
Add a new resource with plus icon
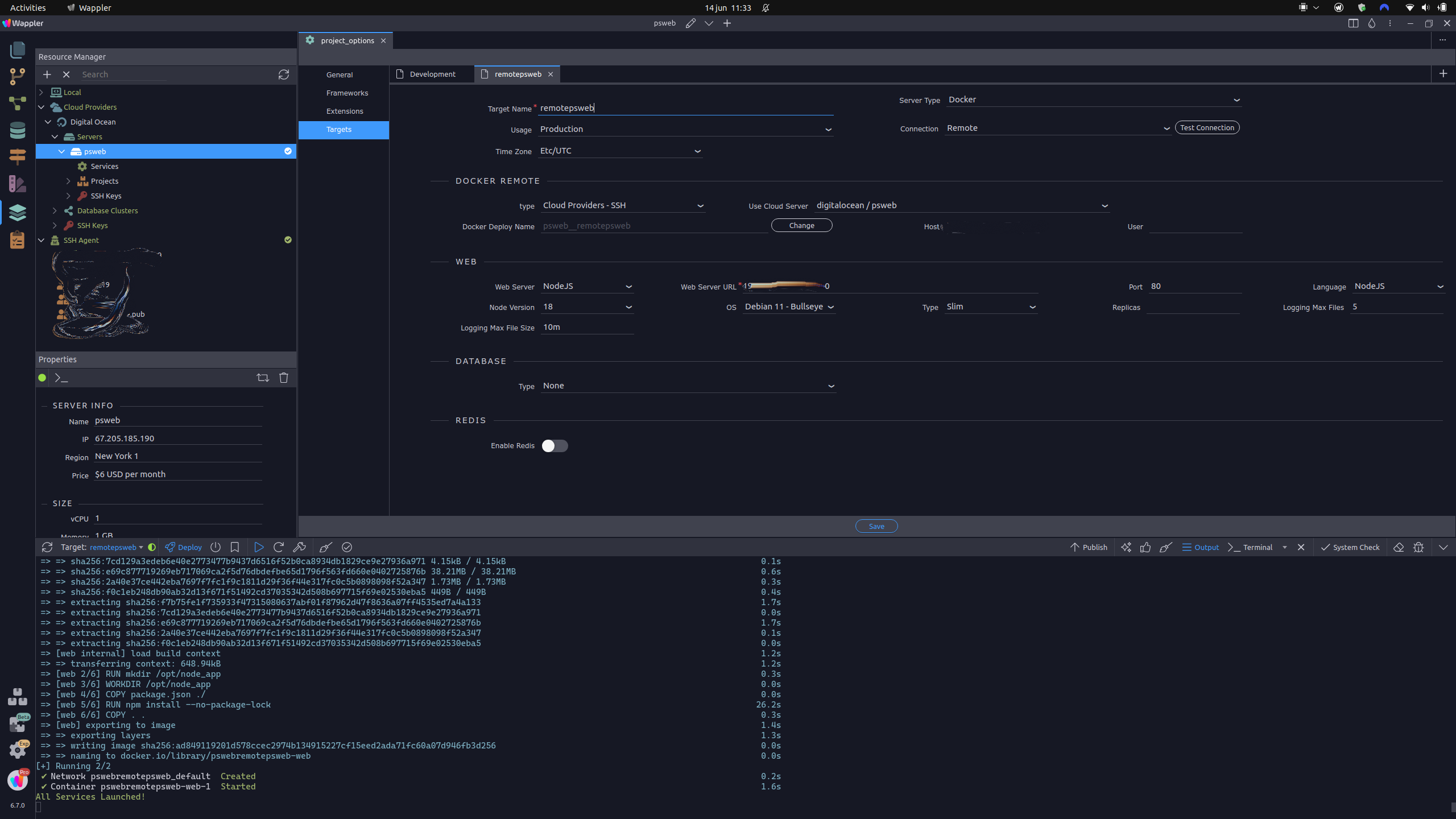click(x=47, y=75)
